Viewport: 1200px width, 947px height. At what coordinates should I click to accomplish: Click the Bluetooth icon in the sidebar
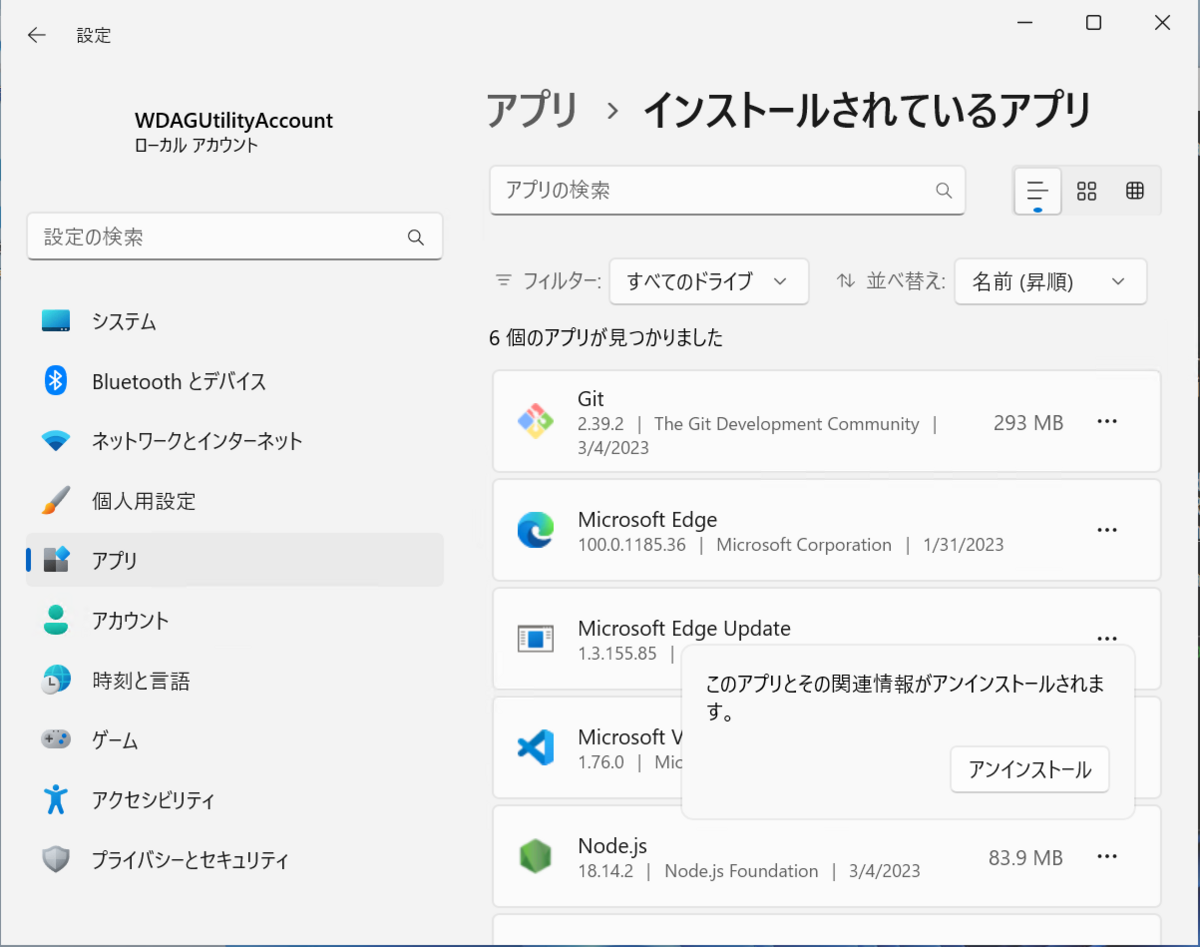(x=56, y=380)
